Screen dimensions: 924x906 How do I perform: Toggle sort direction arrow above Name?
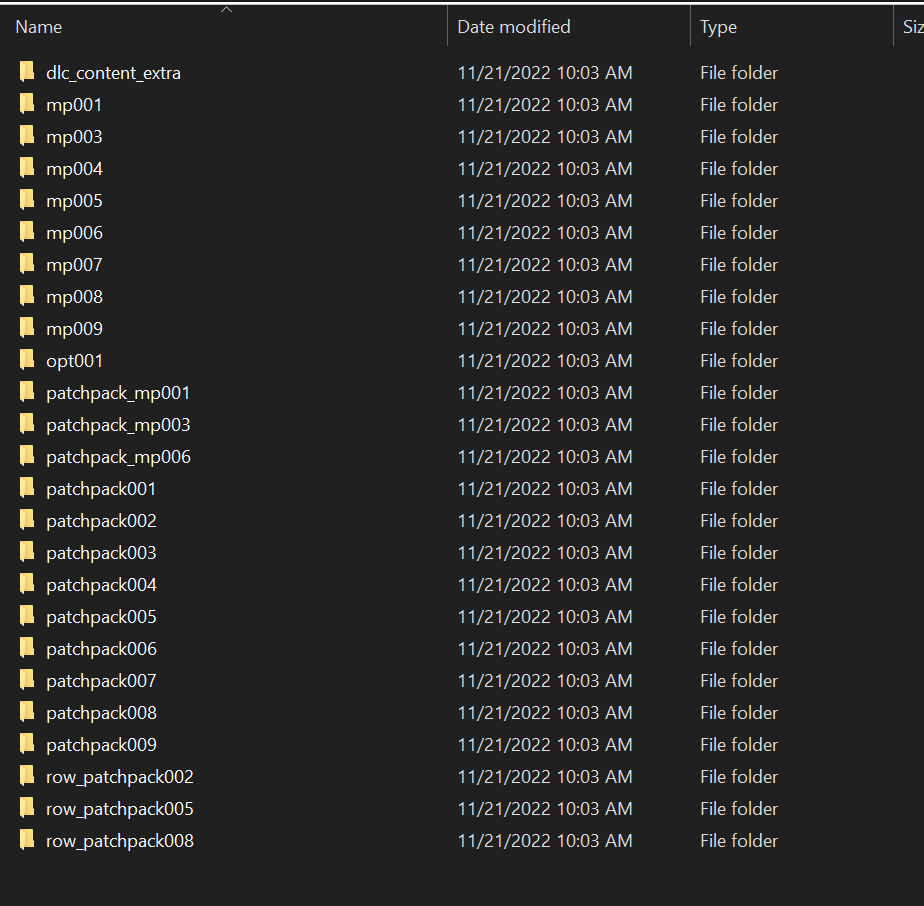pos(226,9)
